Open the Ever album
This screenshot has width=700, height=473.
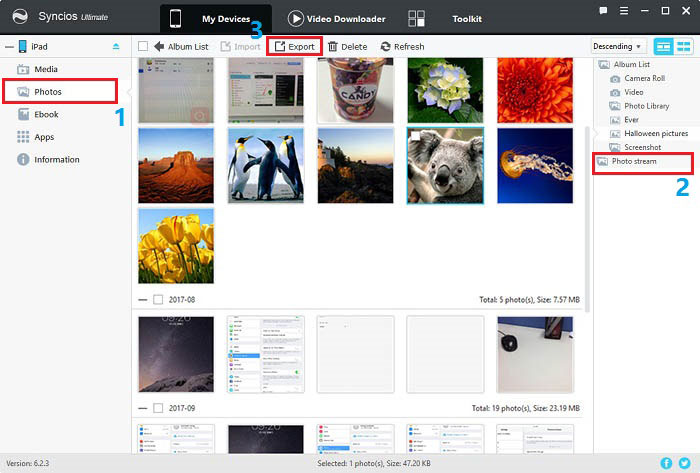pos(624,120)
